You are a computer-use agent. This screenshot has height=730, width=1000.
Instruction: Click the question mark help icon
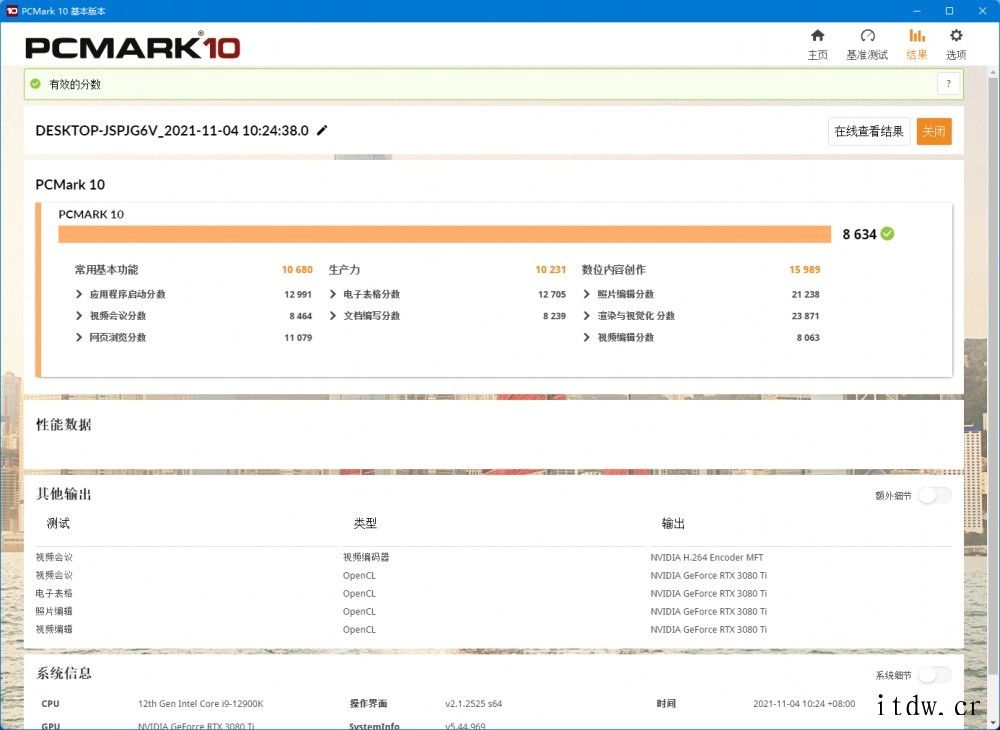[x=948, y=84]
